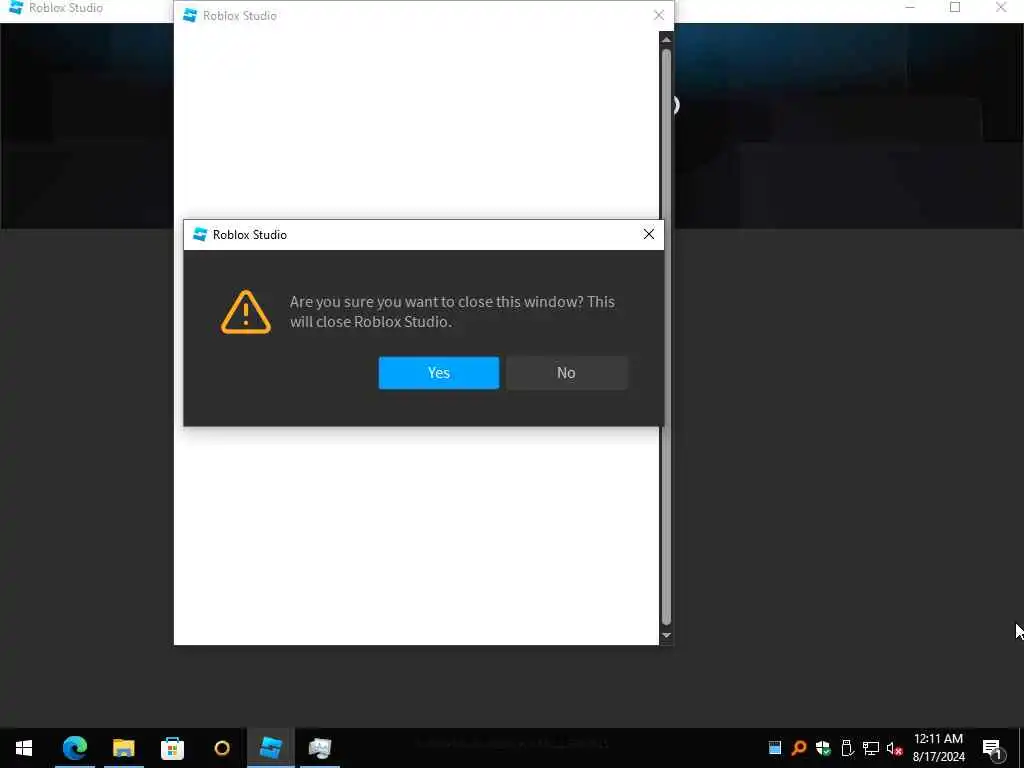Open the Windows Start menu
The image size is (1024, 768).
24,748
